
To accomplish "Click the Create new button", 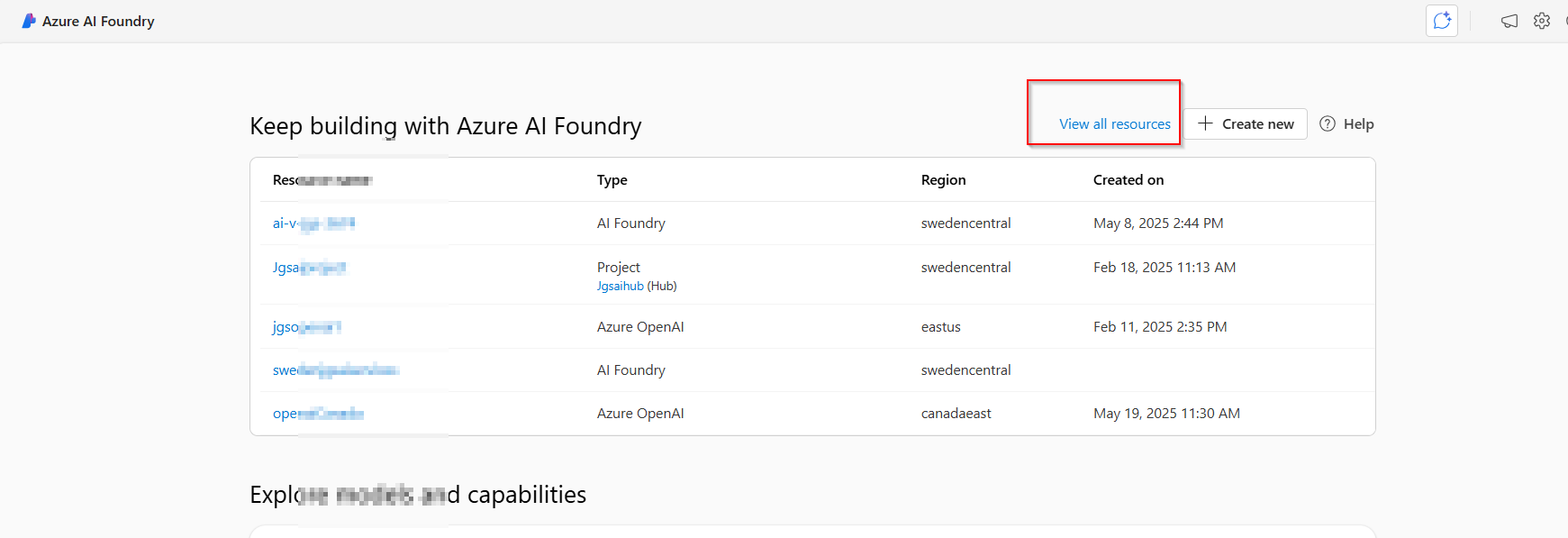I will click(x=1246, y=124).
